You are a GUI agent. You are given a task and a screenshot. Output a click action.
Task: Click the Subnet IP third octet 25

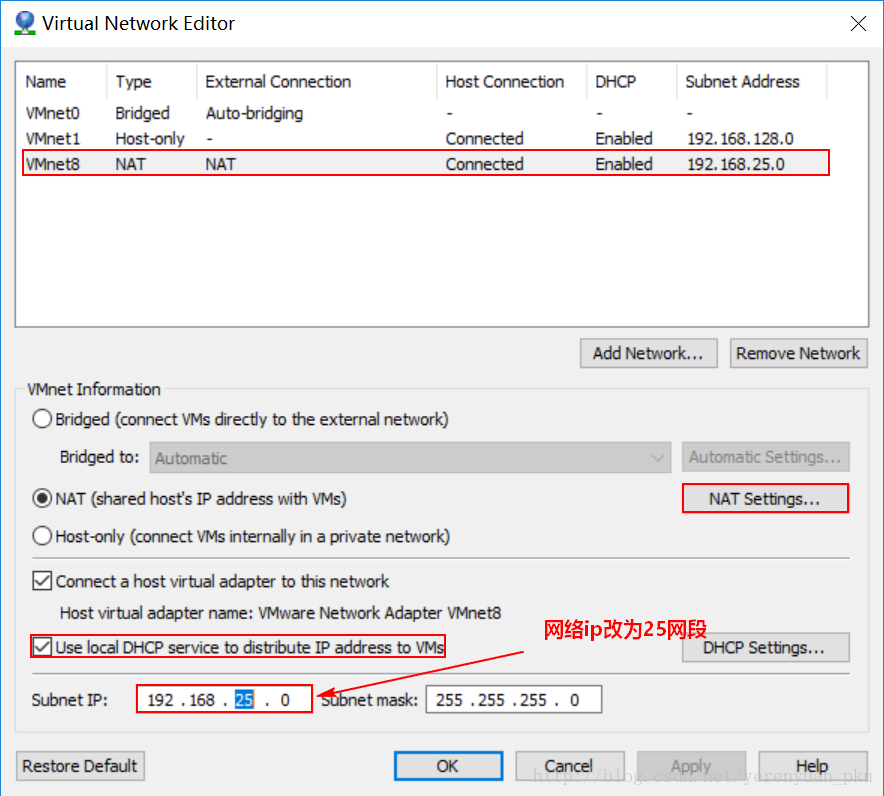244,700
